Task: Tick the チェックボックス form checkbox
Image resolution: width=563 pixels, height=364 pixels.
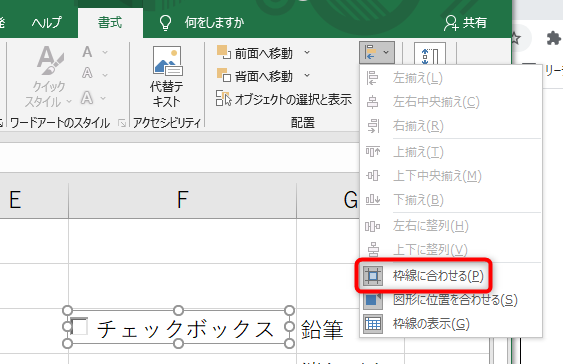Action: [x=80, y=327]
